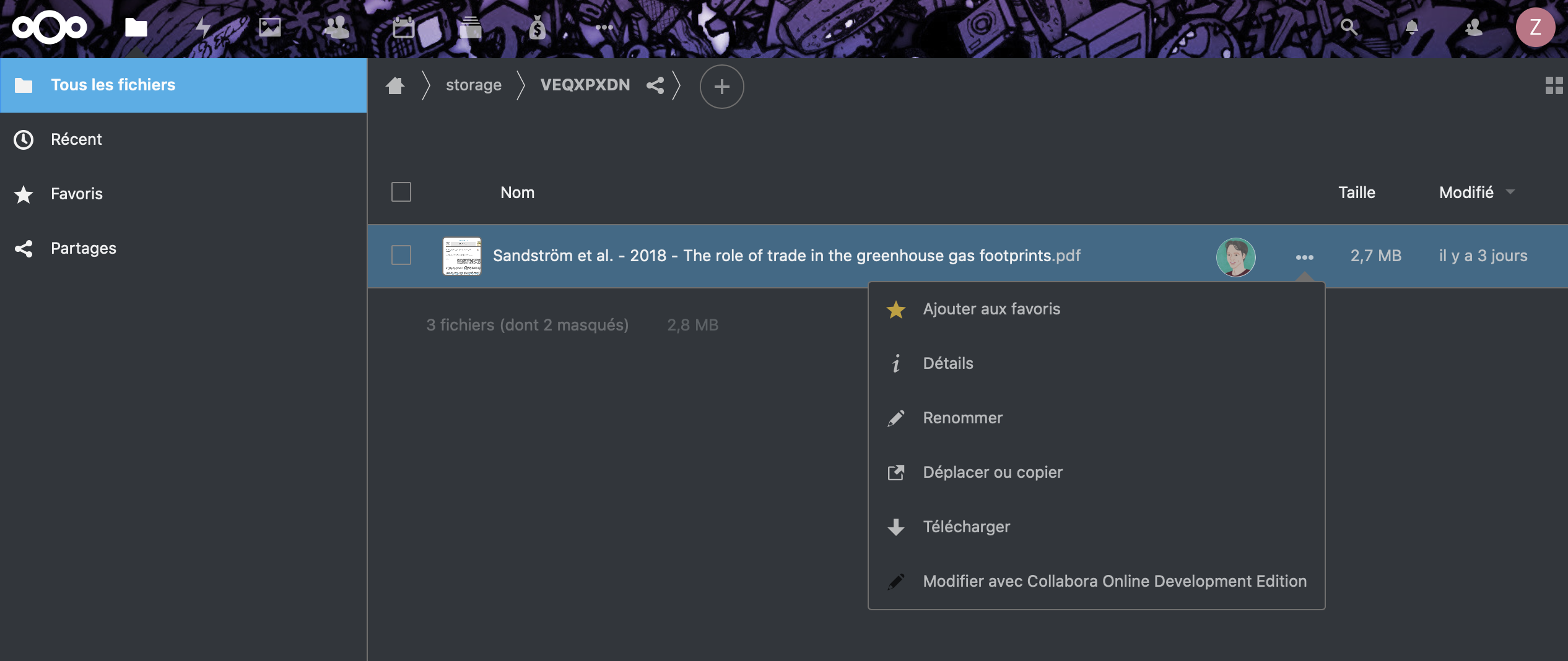Open the Calendar app icon
The height and width of the screenshot is (661, 1568).
click(x=403, y=27)
